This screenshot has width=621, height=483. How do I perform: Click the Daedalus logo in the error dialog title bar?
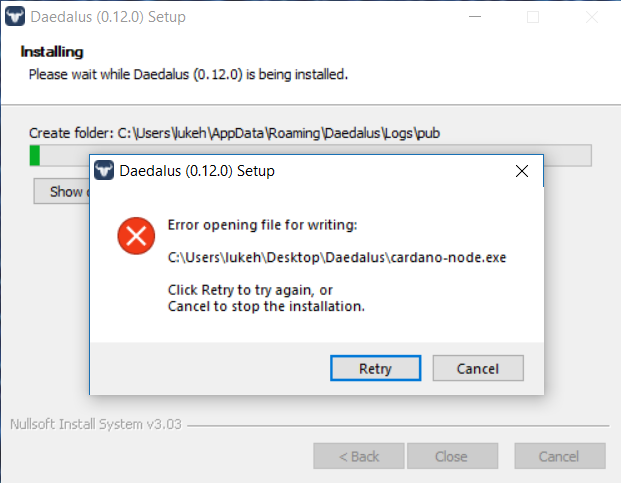coord(103,171)
